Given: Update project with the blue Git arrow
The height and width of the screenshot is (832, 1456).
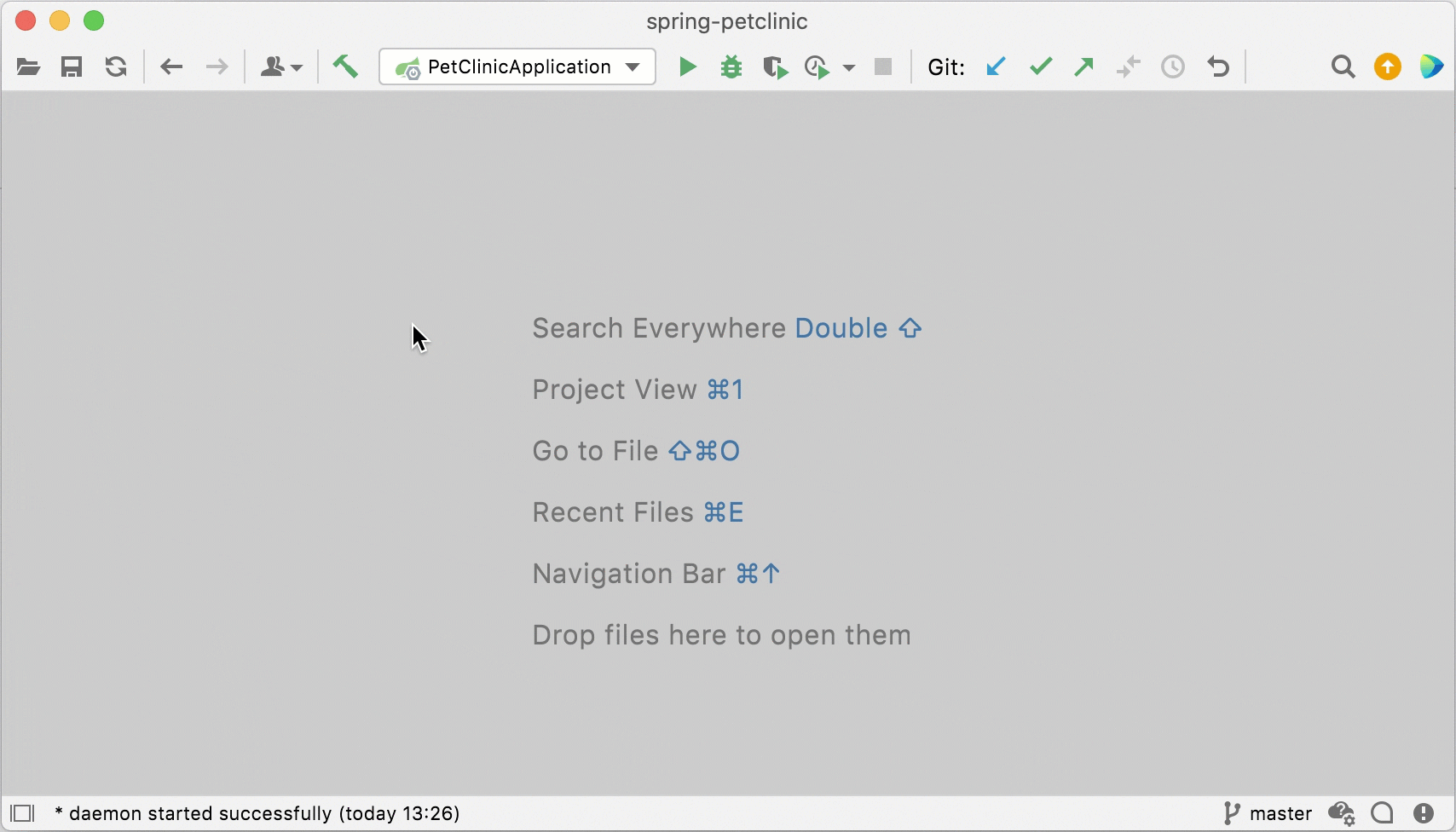Looking at the screenshot, I should click(x=996, y=66).
